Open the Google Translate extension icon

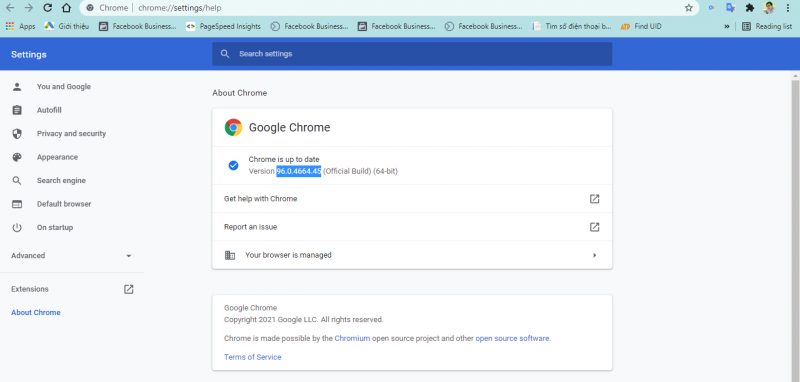[731, 8]
